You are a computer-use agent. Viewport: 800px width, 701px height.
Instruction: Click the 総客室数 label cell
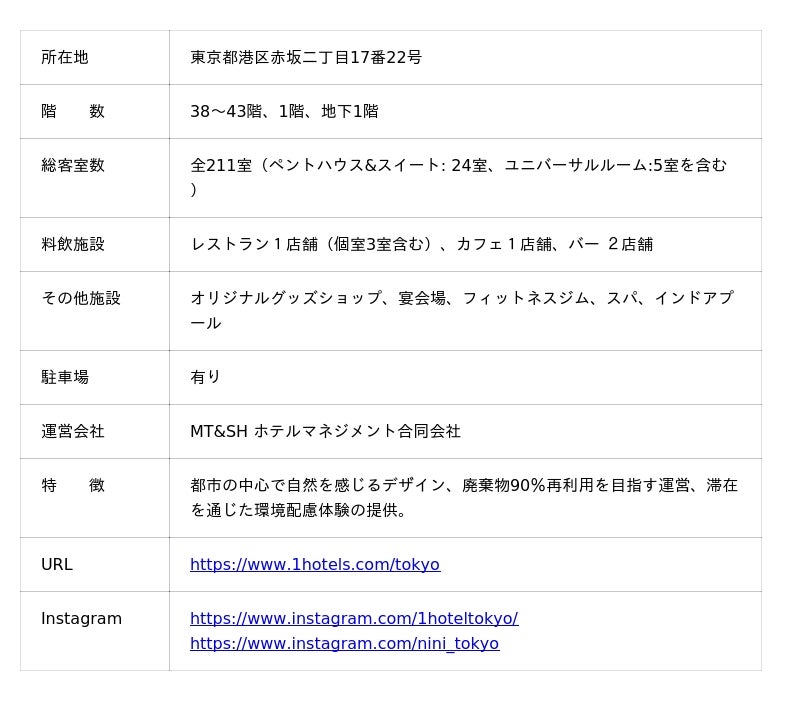pos(95,178)
